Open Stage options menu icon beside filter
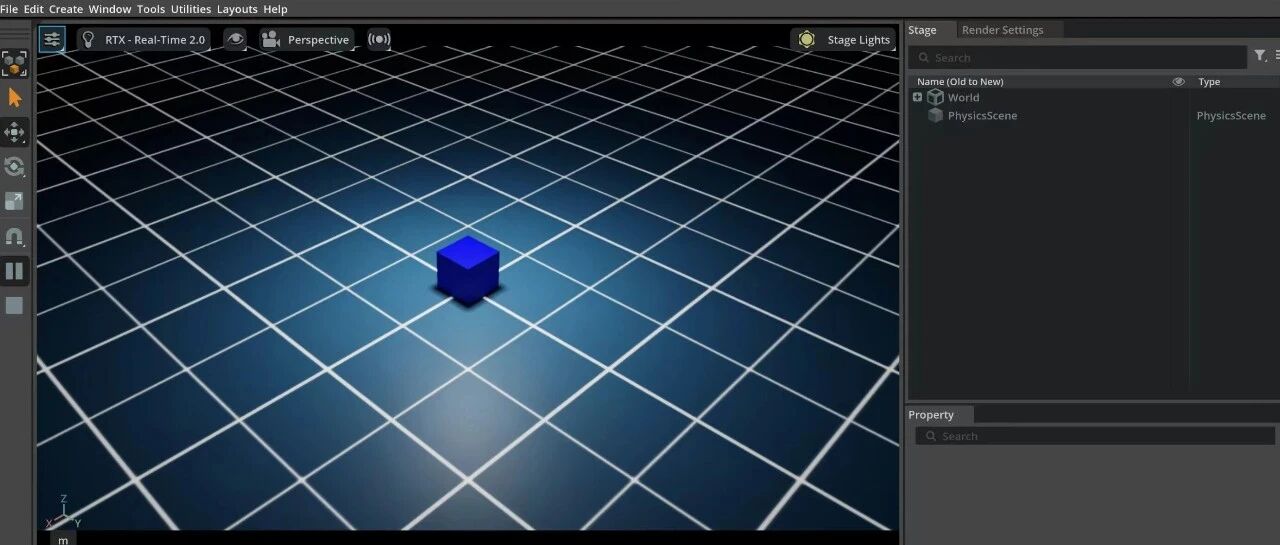 pos(1276,57)
